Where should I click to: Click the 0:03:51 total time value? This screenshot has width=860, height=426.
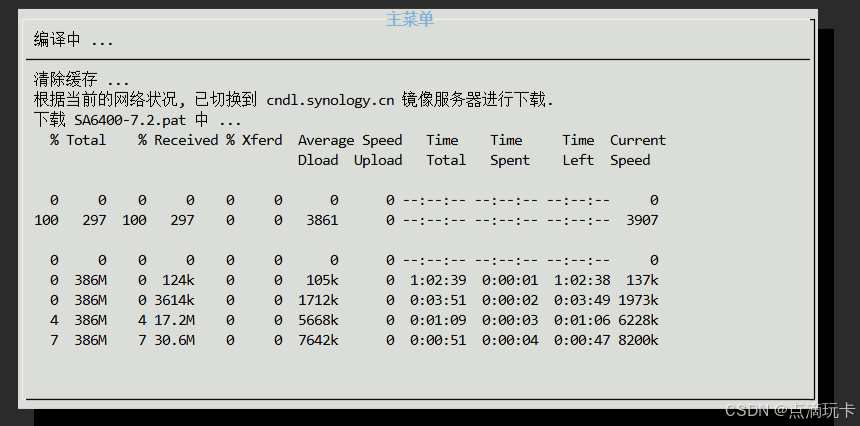438,300
